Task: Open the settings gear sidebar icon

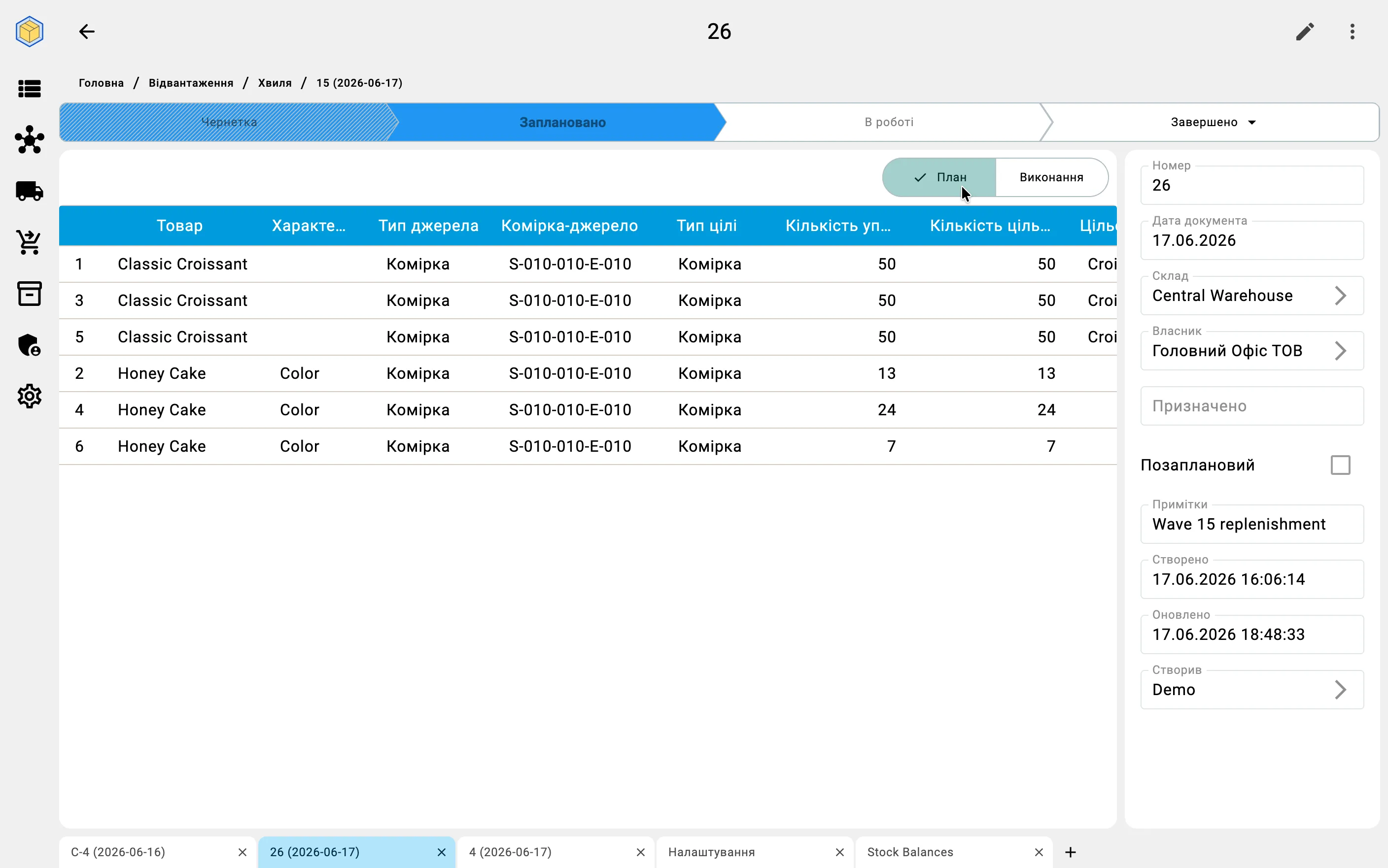Action: point(29,396)
